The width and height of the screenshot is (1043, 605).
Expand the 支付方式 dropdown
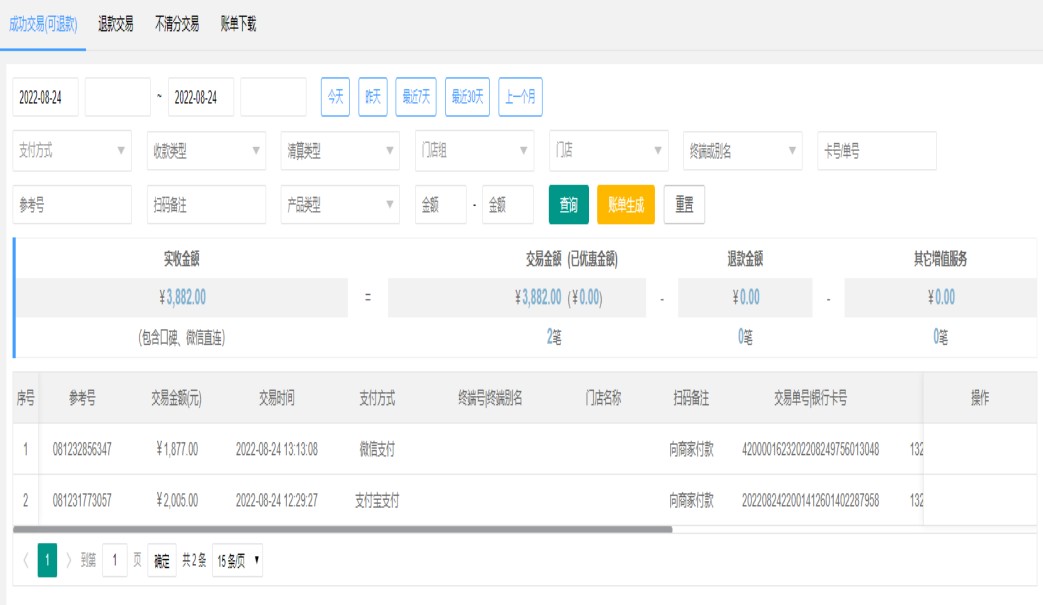coord(72,151)
